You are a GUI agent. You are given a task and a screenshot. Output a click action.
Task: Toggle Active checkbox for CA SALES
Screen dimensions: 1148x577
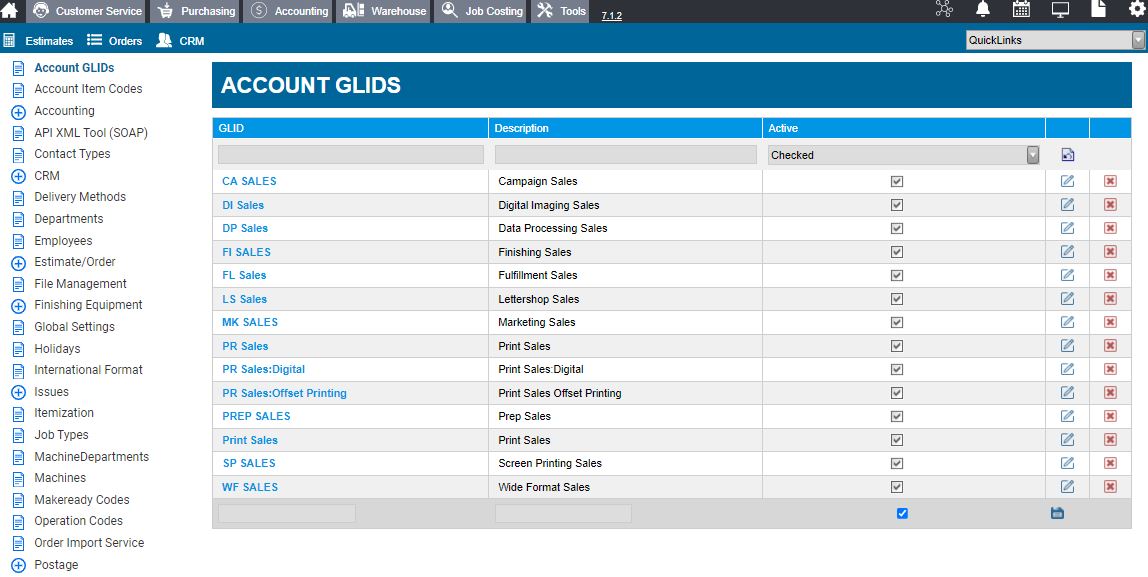(x=897, y=181)
